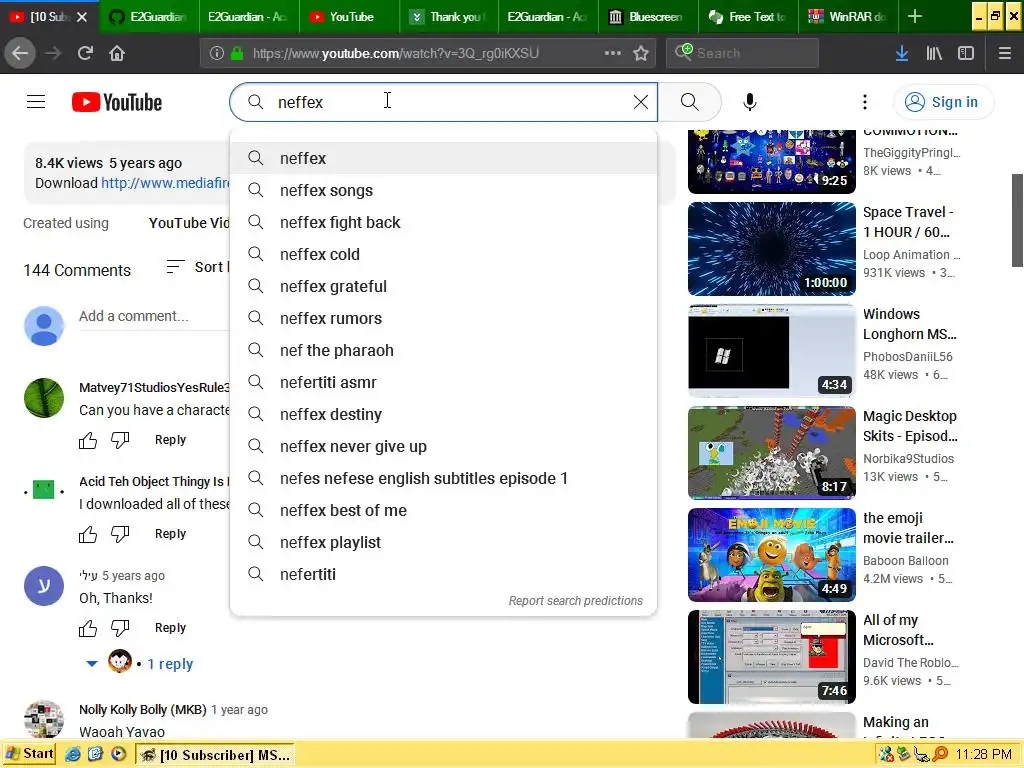Click Report search predictions link
Viewport: 1024px width, 768px height.
[x=575, y=600]
